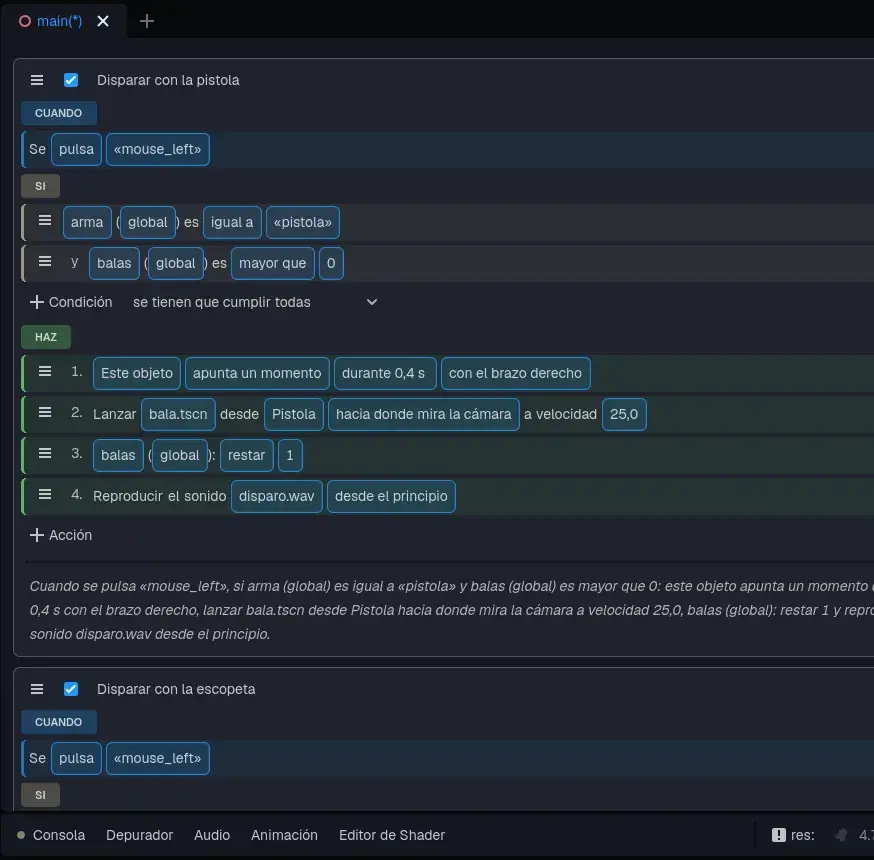Add a new Acción to the pistola block
Image resolution: width=874 pixels, height=860 pixels.
61,535
